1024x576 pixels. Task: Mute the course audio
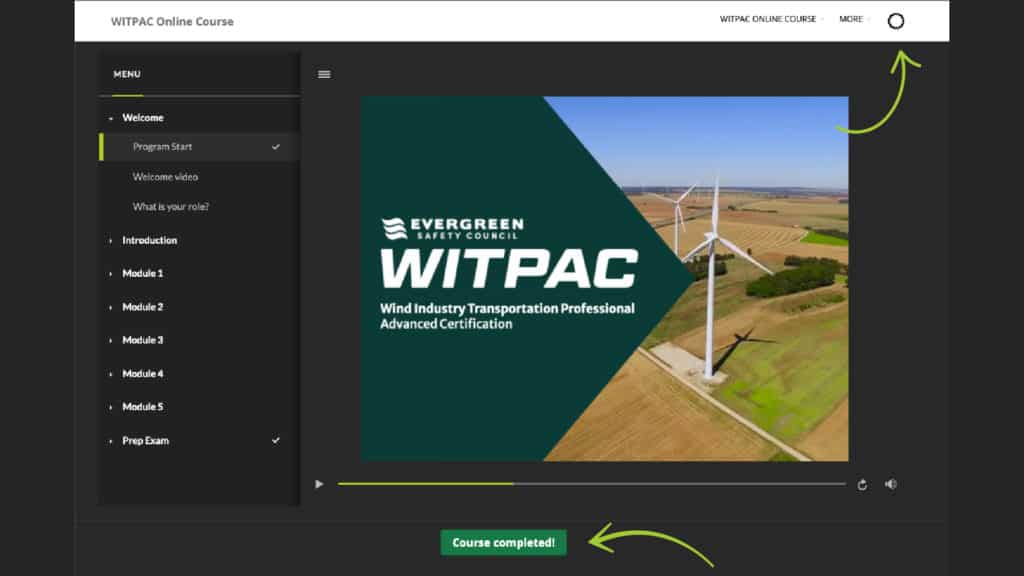891,484
